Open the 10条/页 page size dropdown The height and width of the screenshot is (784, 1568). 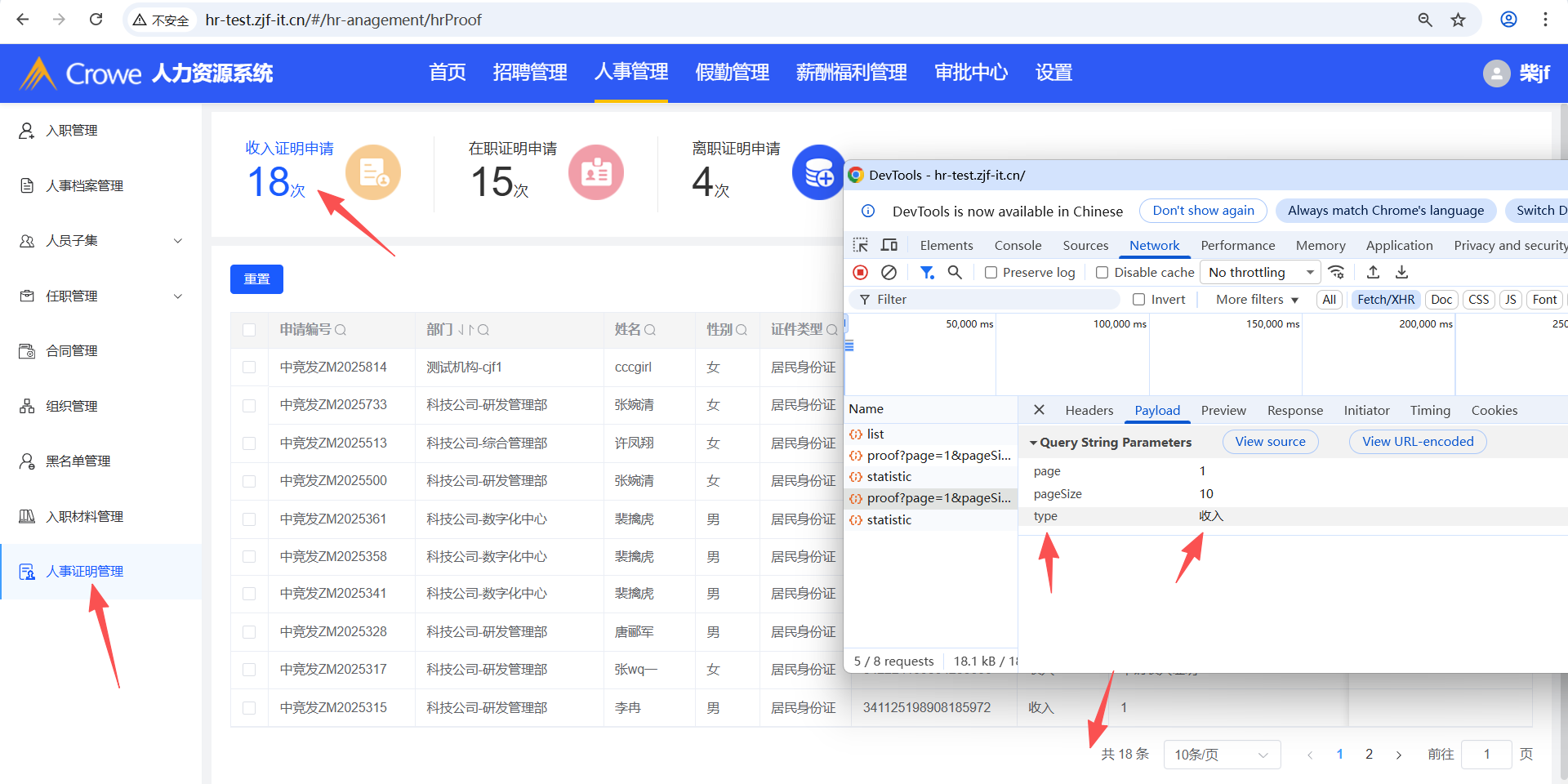1221,755
